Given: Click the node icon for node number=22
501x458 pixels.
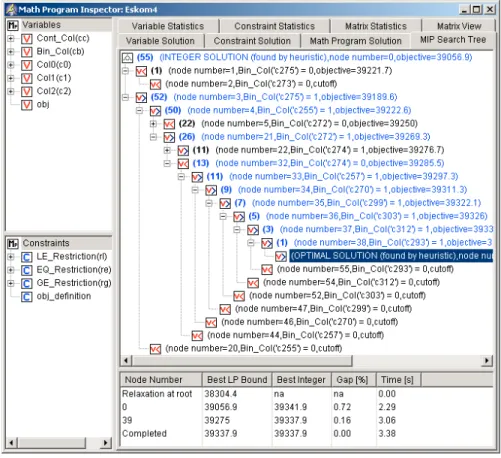Looking at the screenshot, I should (183, 151).
